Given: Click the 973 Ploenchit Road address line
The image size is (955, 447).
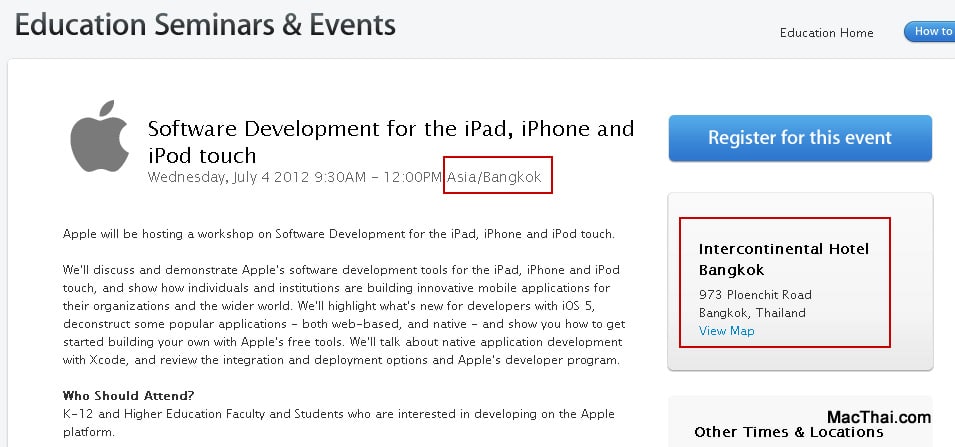Looking at the screenshot, I should point(755,295).
